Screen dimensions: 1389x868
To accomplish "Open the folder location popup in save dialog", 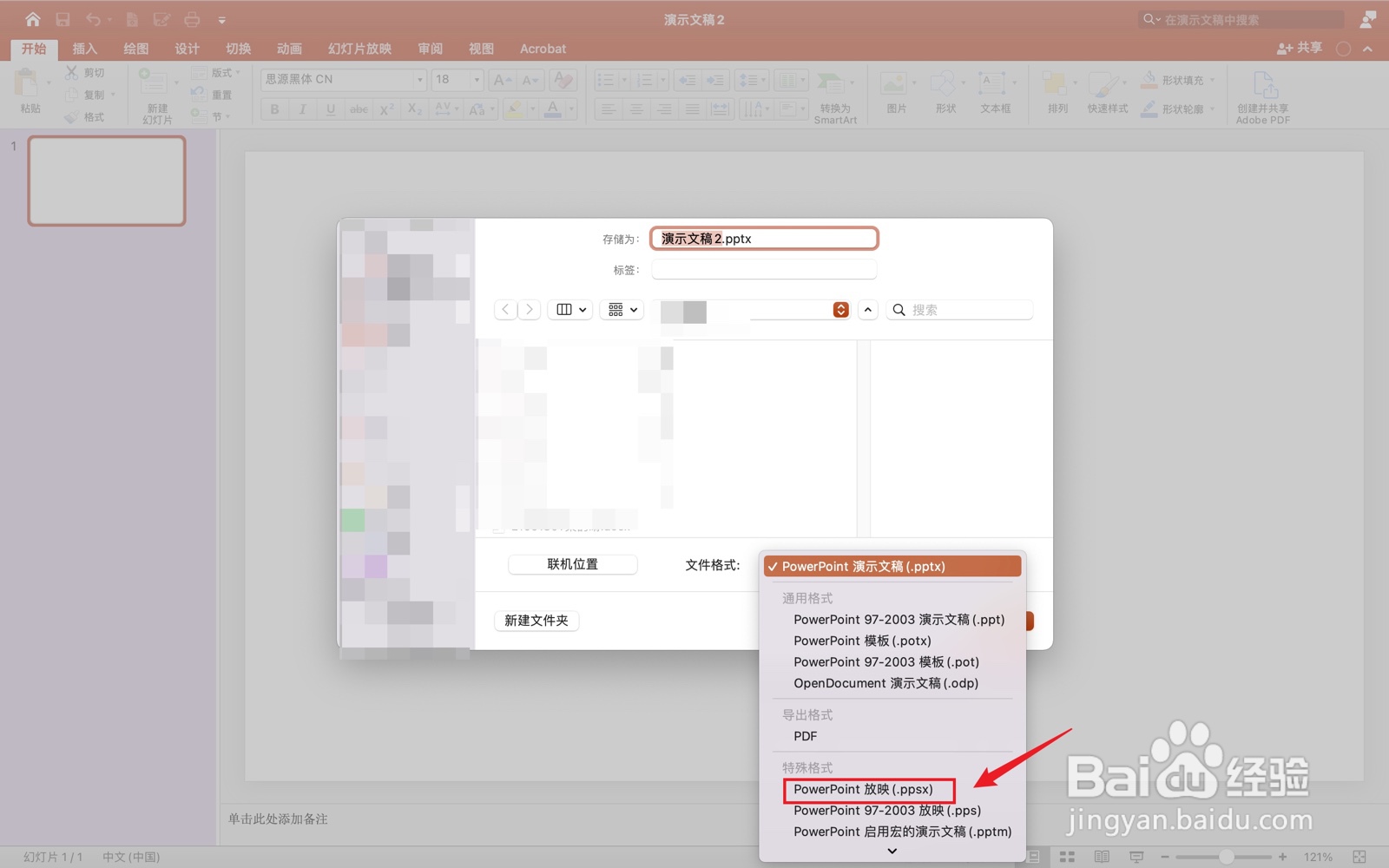I will (840, 310).
